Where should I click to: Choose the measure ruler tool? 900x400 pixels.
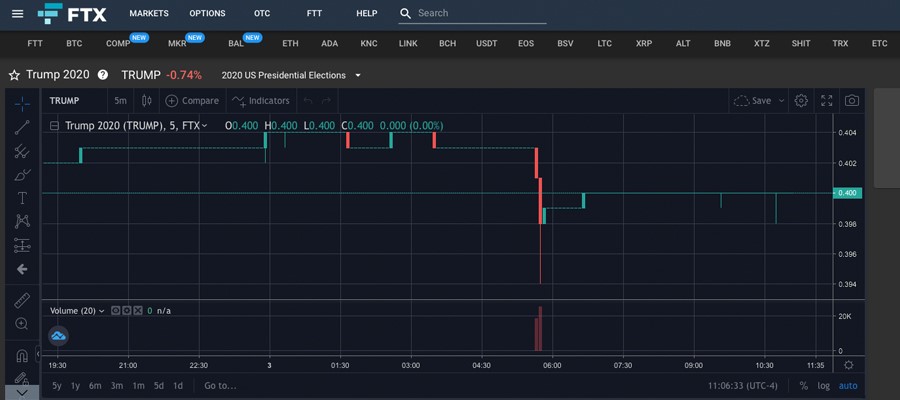(x=22, y=300)
